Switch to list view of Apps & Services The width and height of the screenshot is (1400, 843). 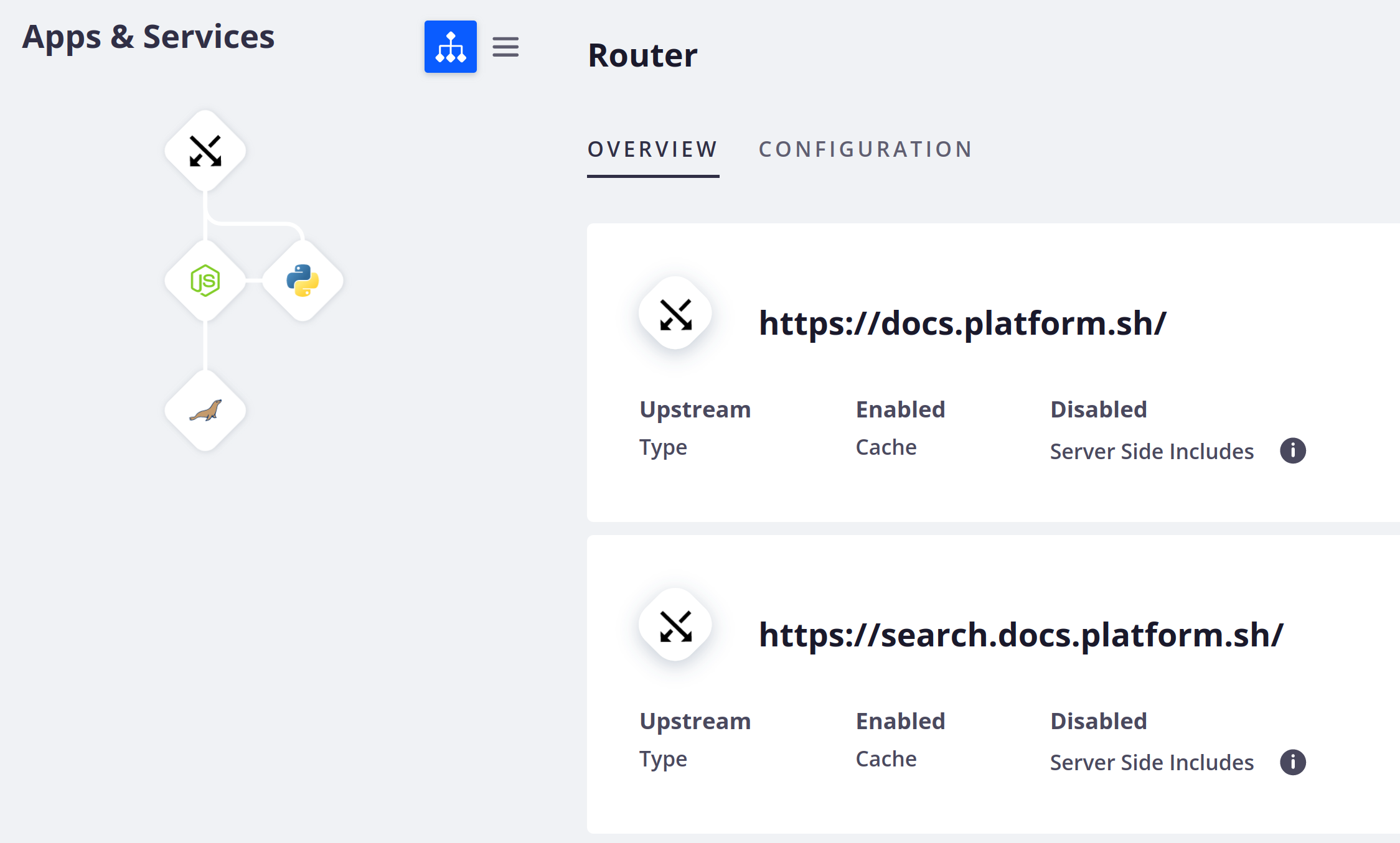click(505, 47)
